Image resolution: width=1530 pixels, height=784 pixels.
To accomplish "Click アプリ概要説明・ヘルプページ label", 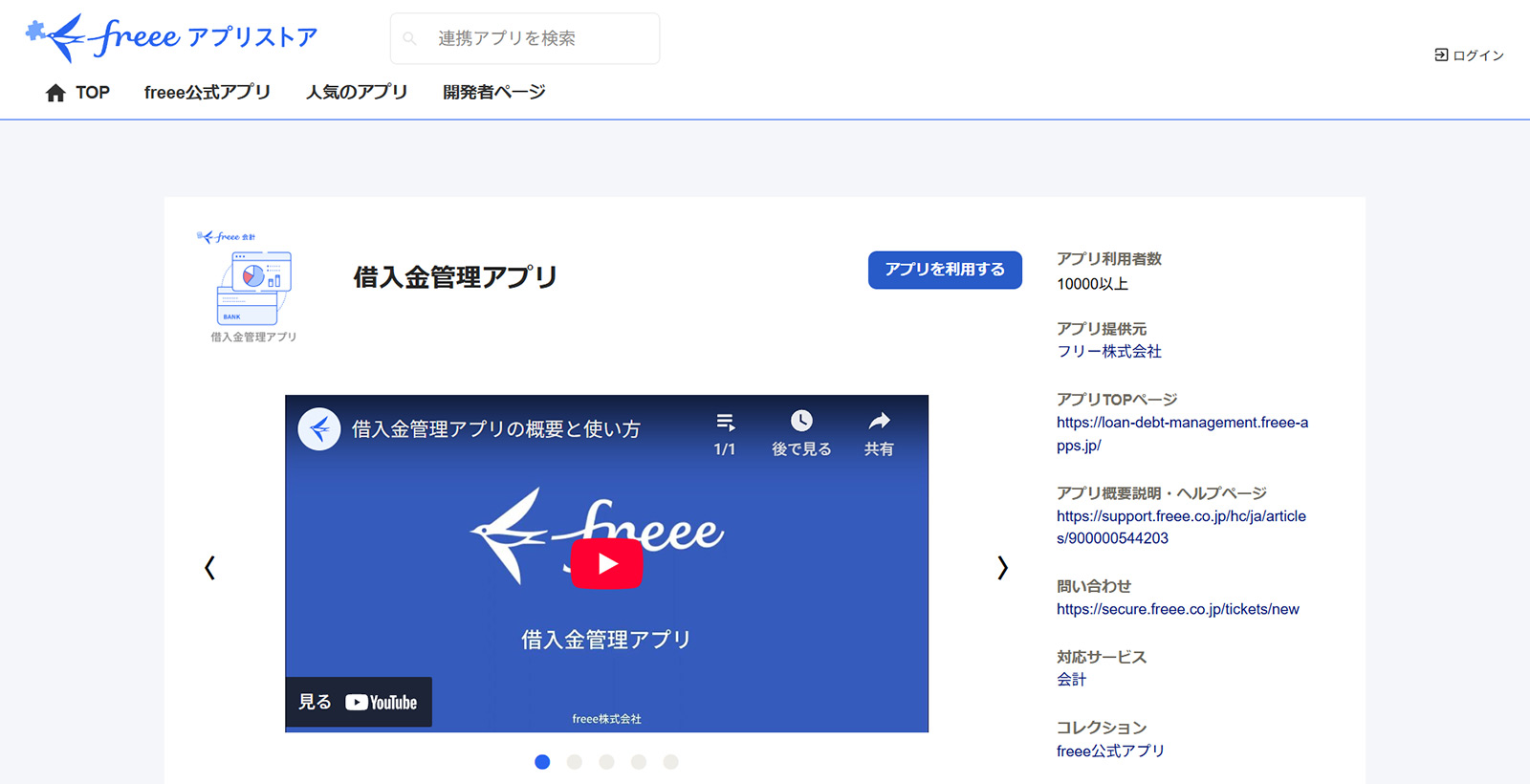I will [1162, 493].
